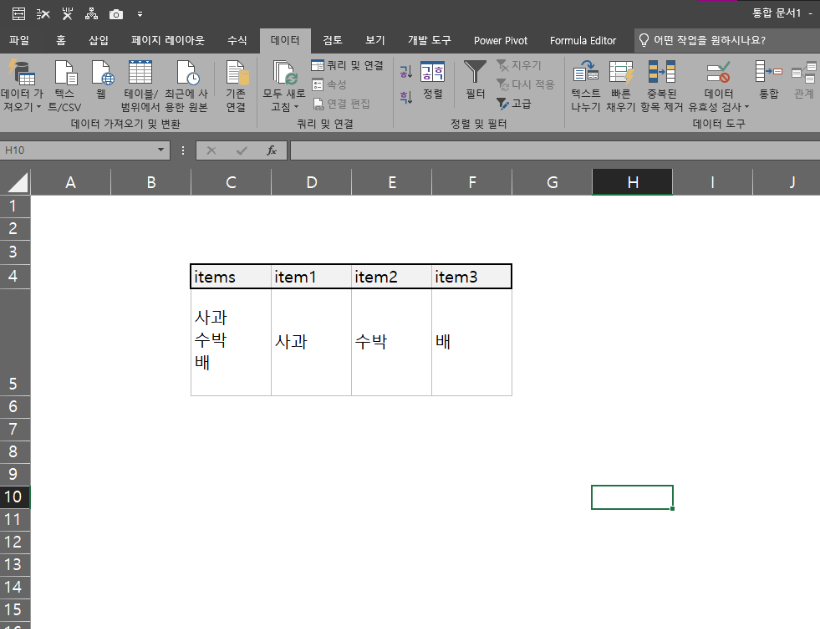Click Data Validation (데이터 유효성 검사) icon
820x629 pixels.
click(718, 72)
